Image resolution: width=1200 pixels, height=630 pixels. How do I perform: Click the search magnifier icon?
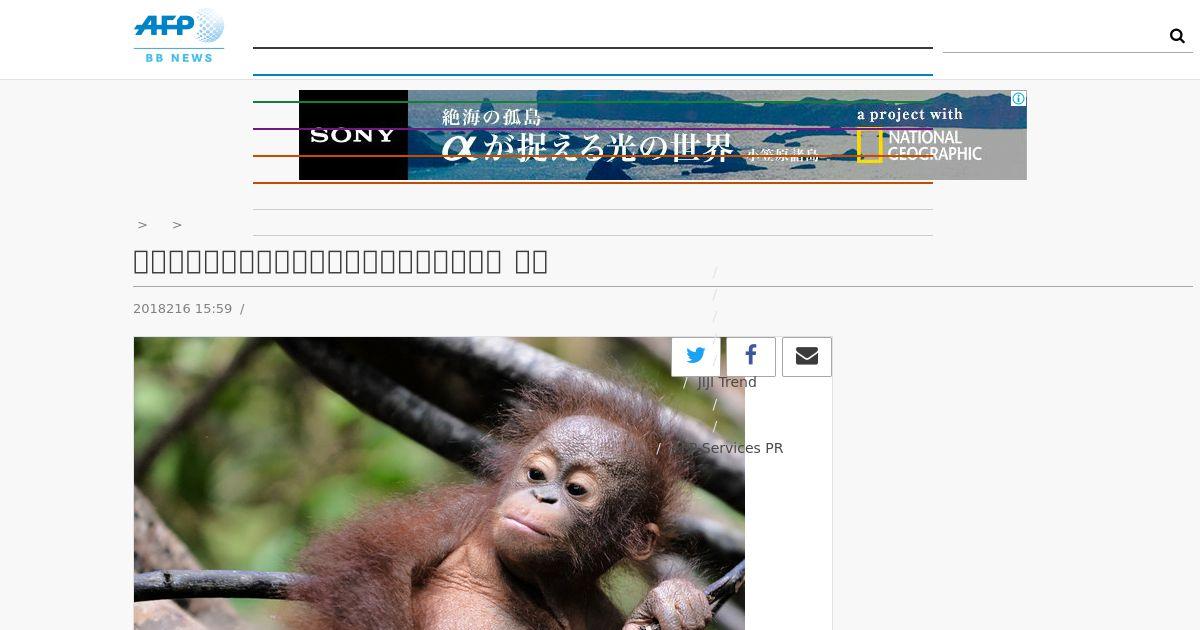point(1177,36)
